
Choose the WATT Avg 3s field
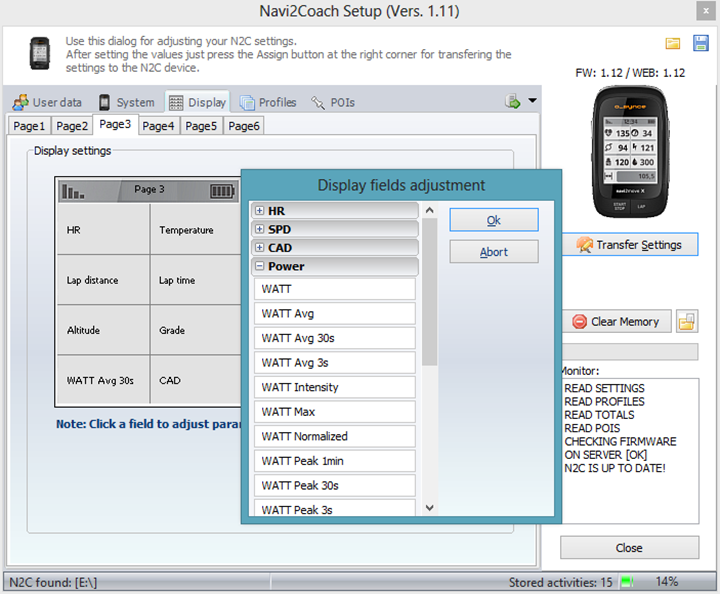335,363
